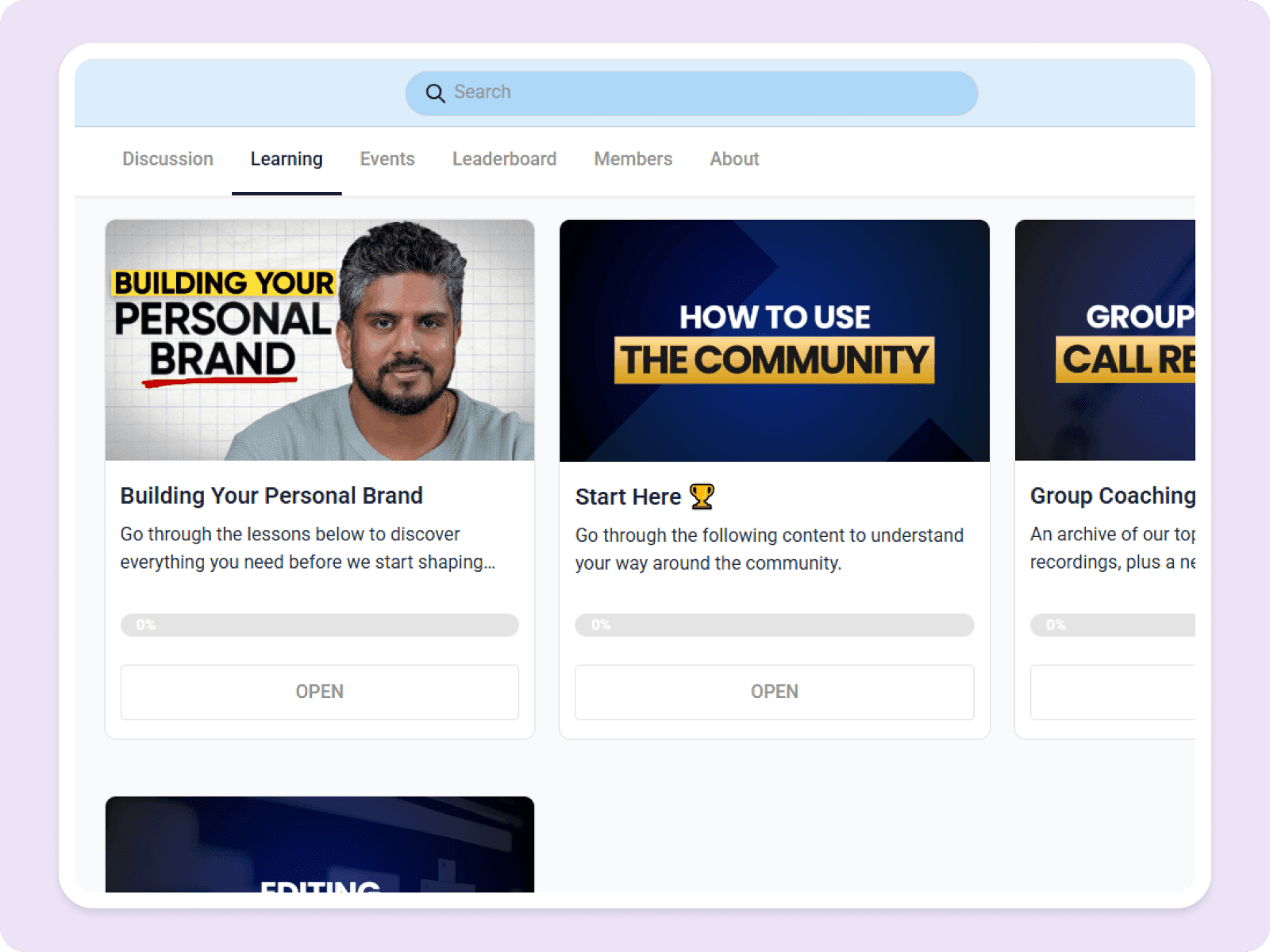Focus the Search input field

[x=691, y=93]
